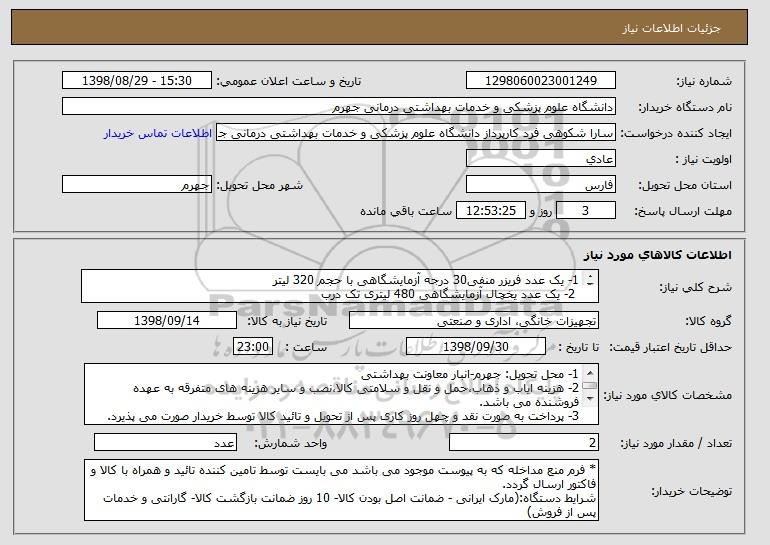
Task: Click the text ساعت باقی مانده
Action: [x=406, y=211]
